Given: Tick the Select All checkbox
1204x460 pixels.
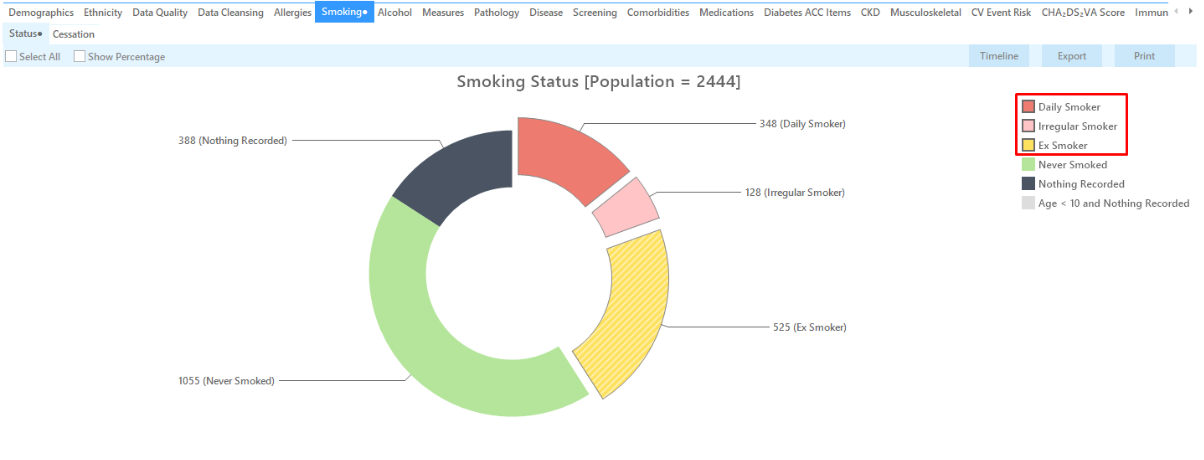Looking at the screenshot, I should [11, 56].
